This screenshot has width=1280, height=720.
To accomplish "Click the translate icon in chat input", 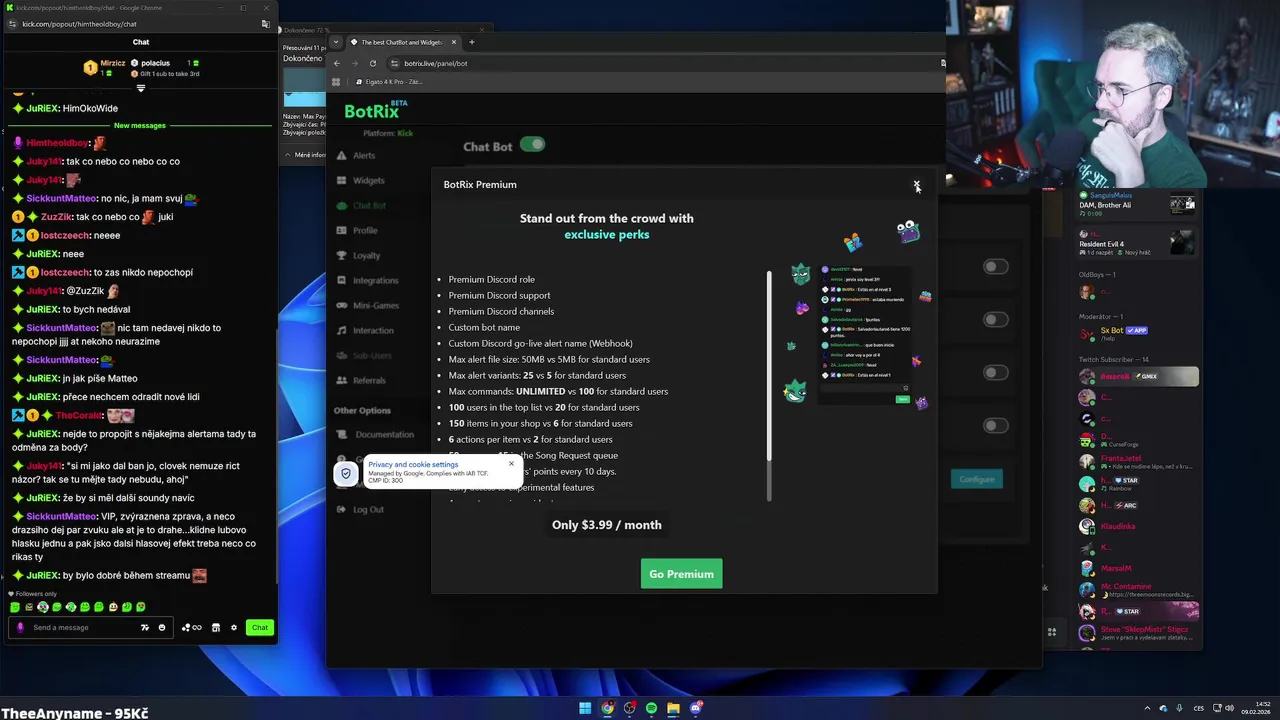I will (145, 627).
